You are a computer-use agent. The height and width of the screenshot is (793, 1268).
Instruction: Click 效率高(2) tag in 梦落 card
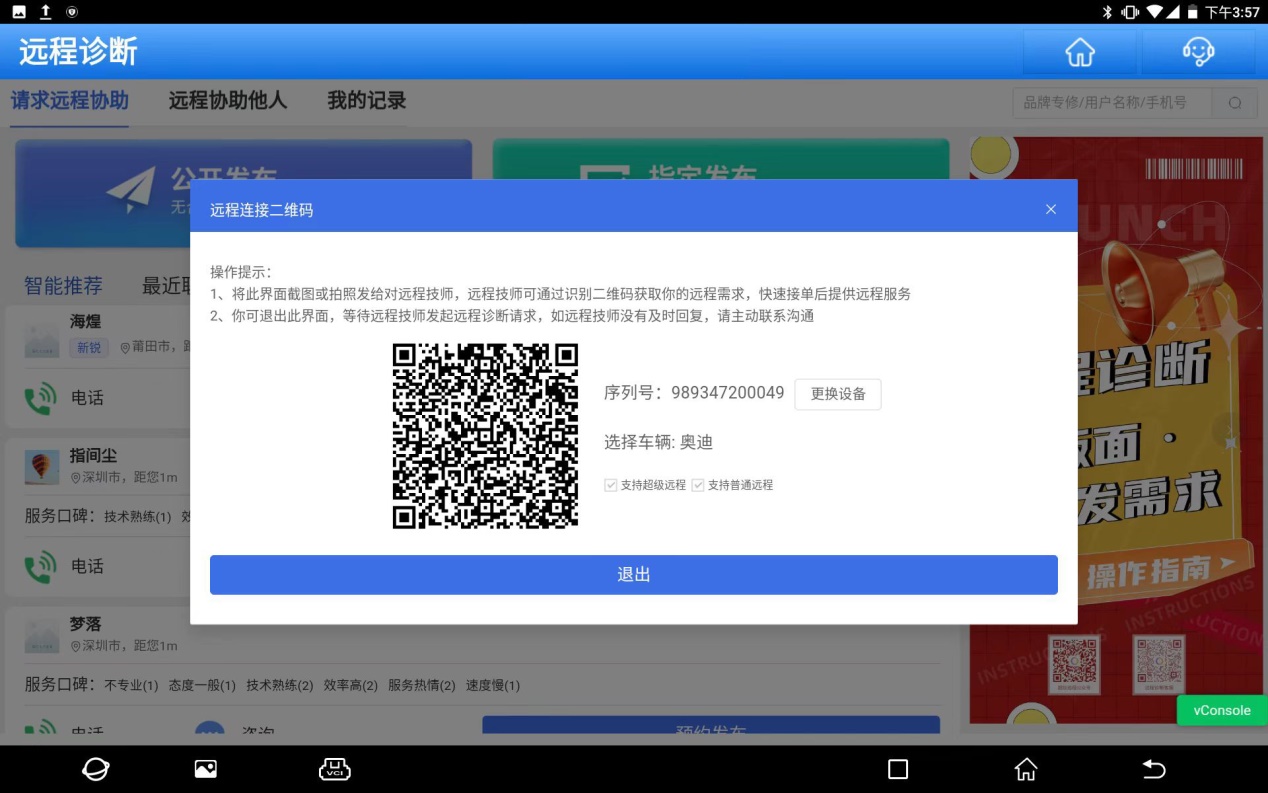click(351, 685)
